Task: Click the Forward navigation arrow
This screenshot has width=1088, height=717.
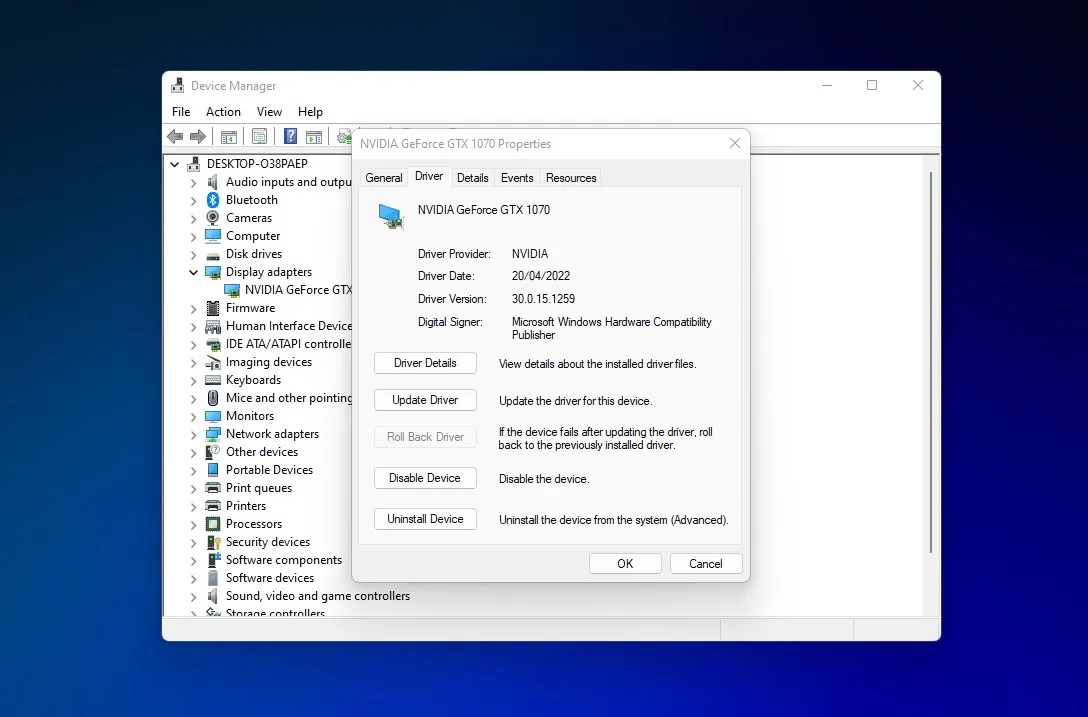Action: 197,136
